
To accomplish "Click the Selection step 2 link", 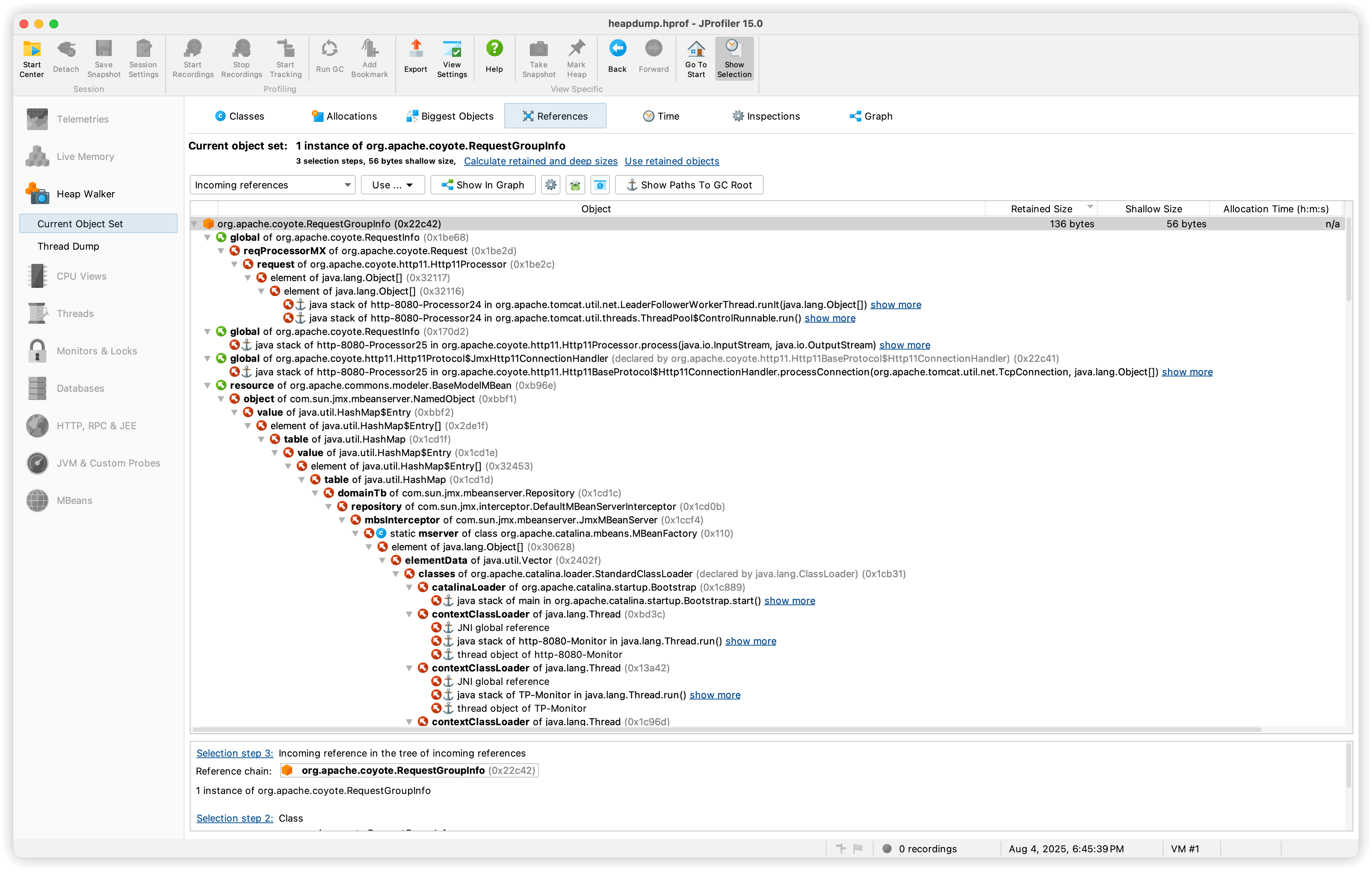I will pyautogui.click(x=234, y=819).
